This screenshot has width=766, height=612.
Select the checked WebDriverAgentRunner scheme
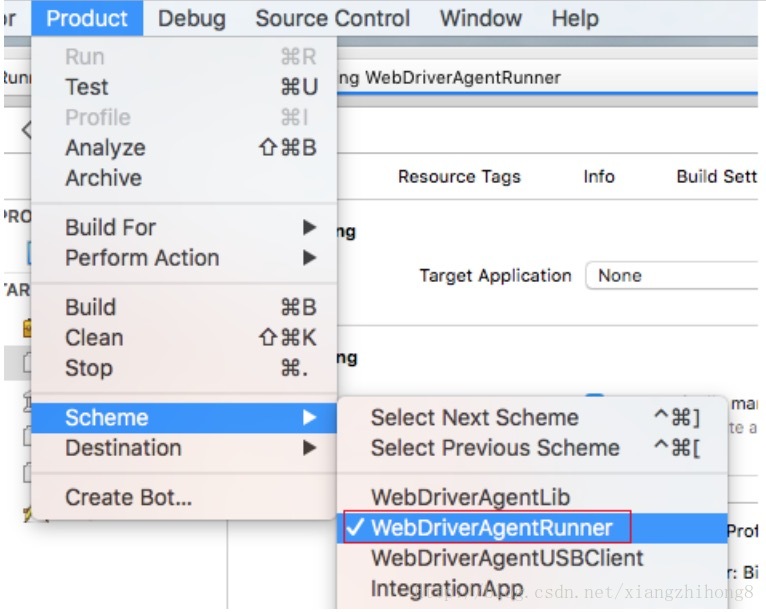[490, 528]
